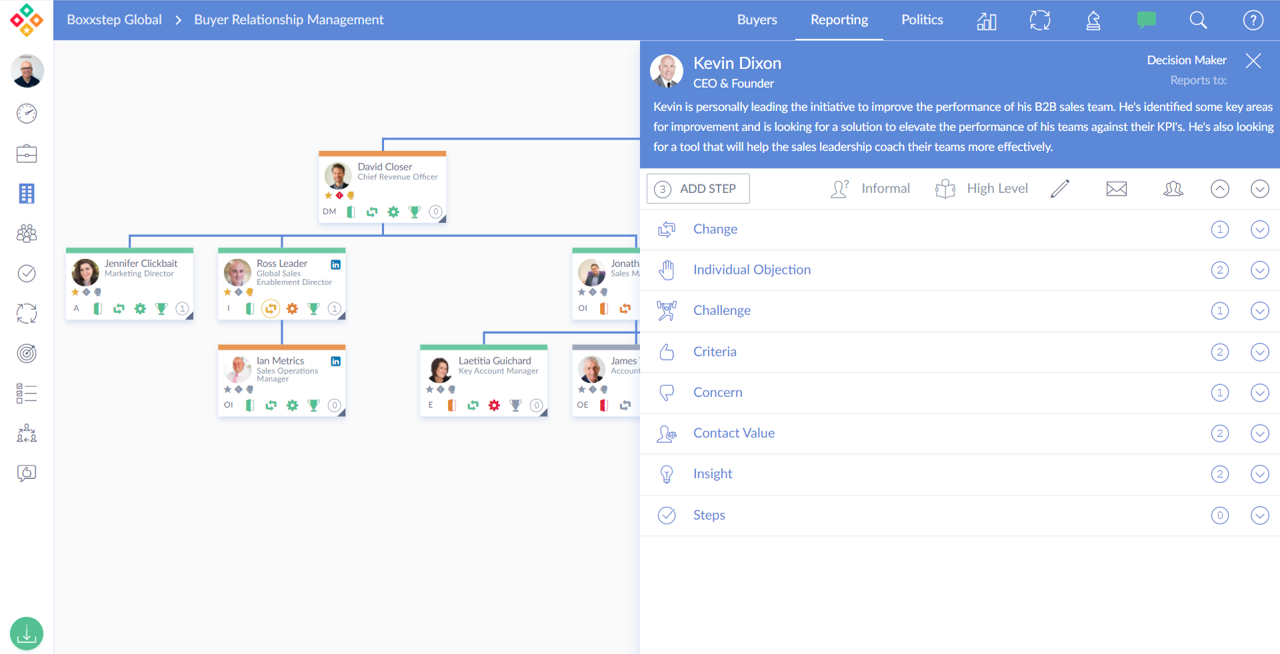Switch to the Buyers tab
The image size is (1280, 654).
(x=757, y=20)
